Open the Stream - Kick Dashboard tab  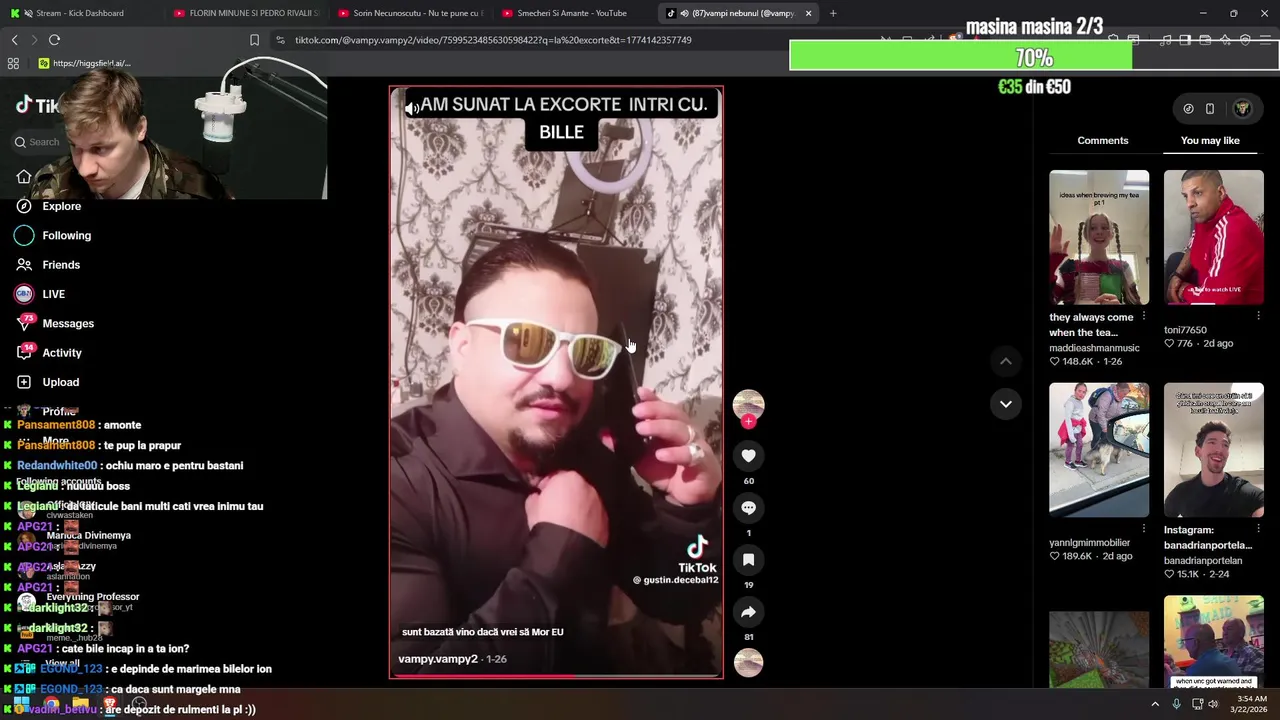80,13
